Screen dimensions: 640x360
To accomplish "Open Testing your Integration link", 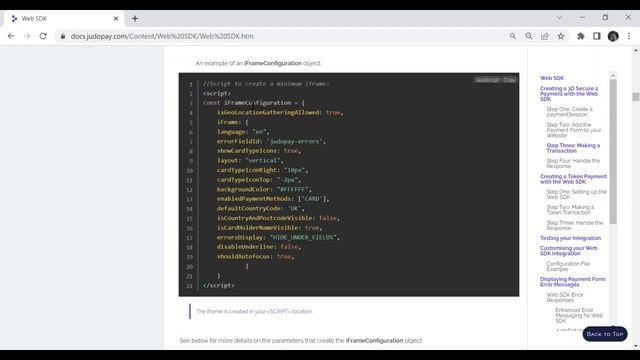I will click(570, 238).
